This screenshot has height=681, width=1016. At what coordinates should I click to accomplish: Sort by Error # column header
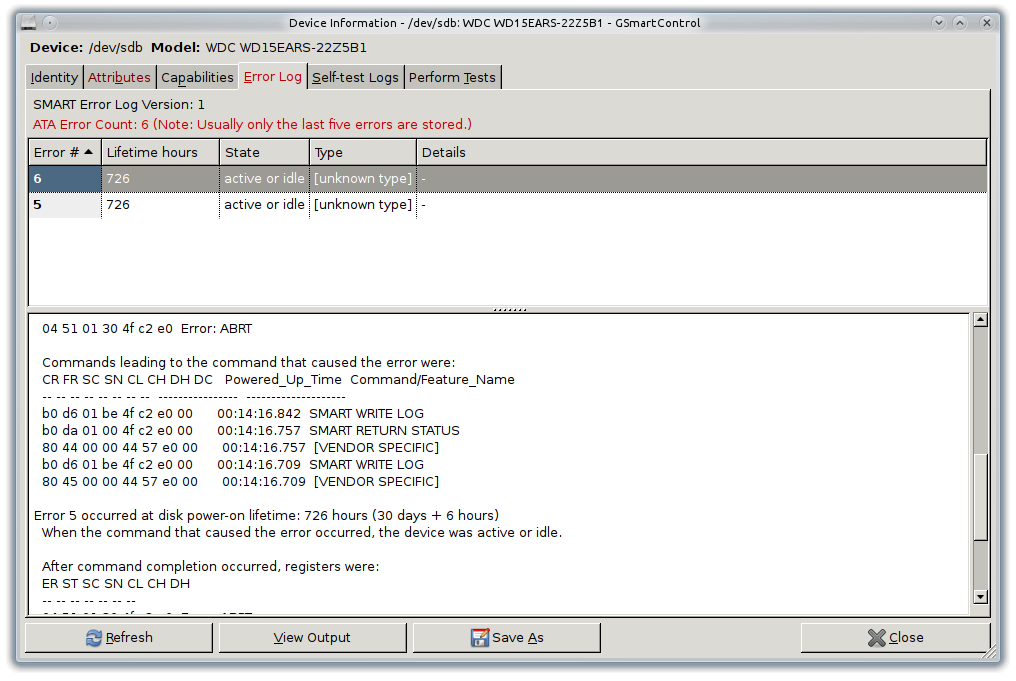[x=65, y=152]
